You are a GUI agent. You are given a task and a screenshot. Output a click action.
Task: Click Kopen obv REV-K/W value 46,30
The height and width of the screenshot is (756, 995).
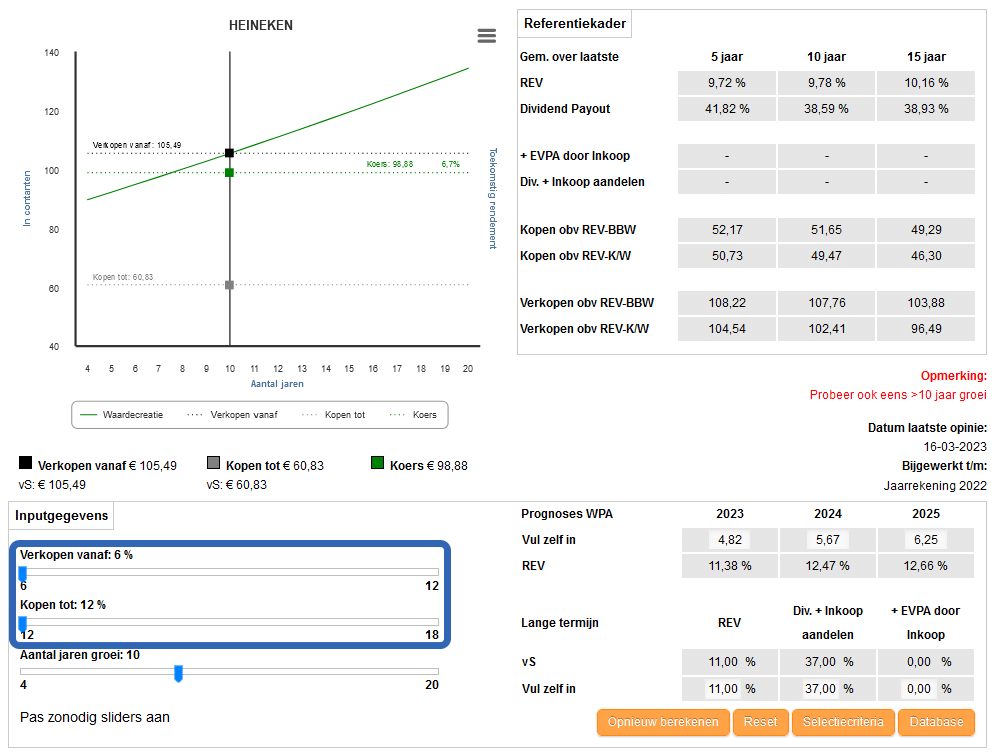point(926,256)
